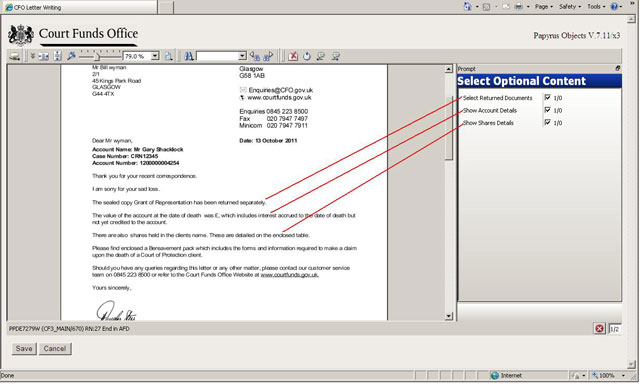Click the fit-to-width icon

[44, 56]
